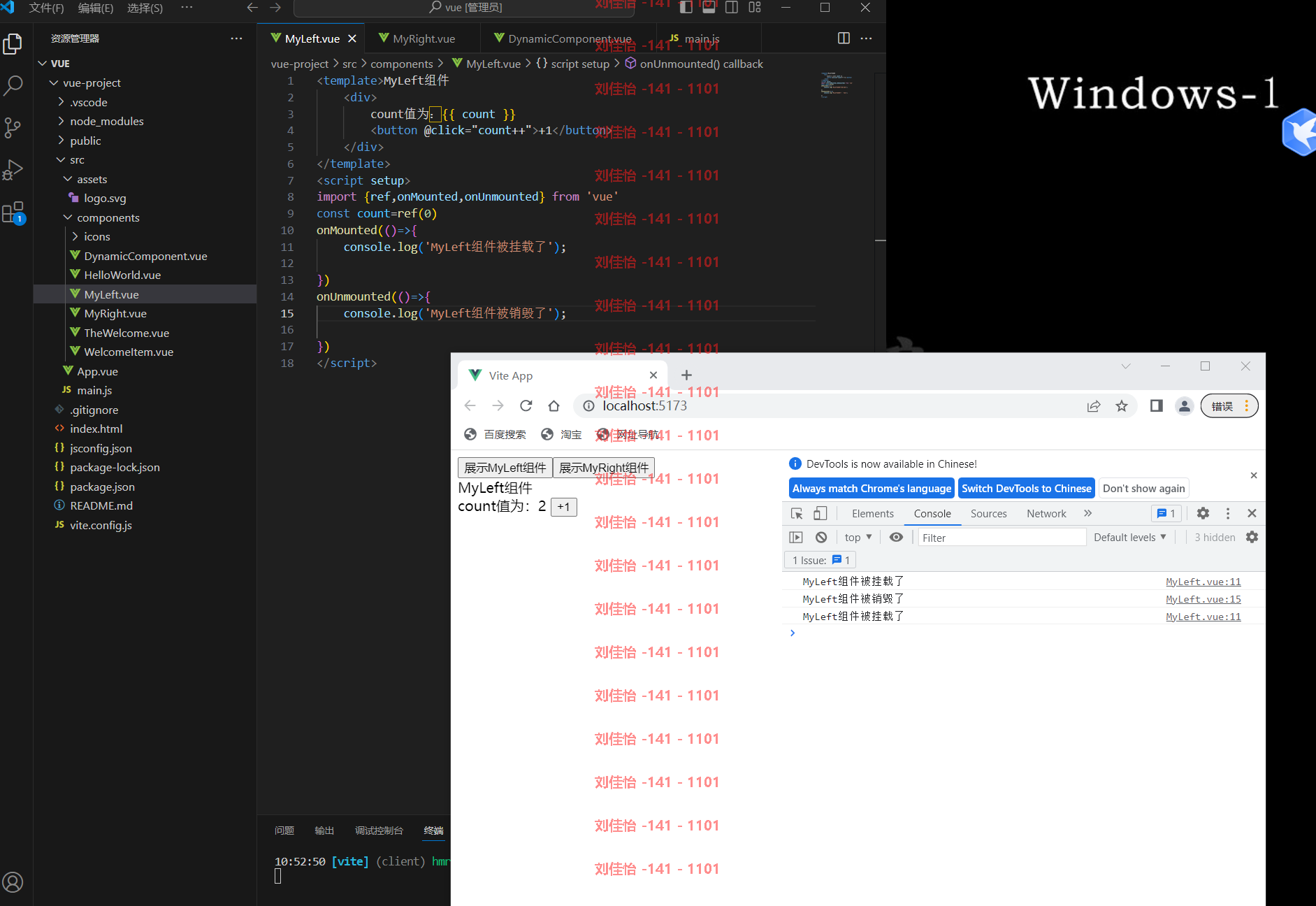This screenshot has width=1316, height=906.
Task: Open the 1 Issue badge in console
Action: coord(820,561)
